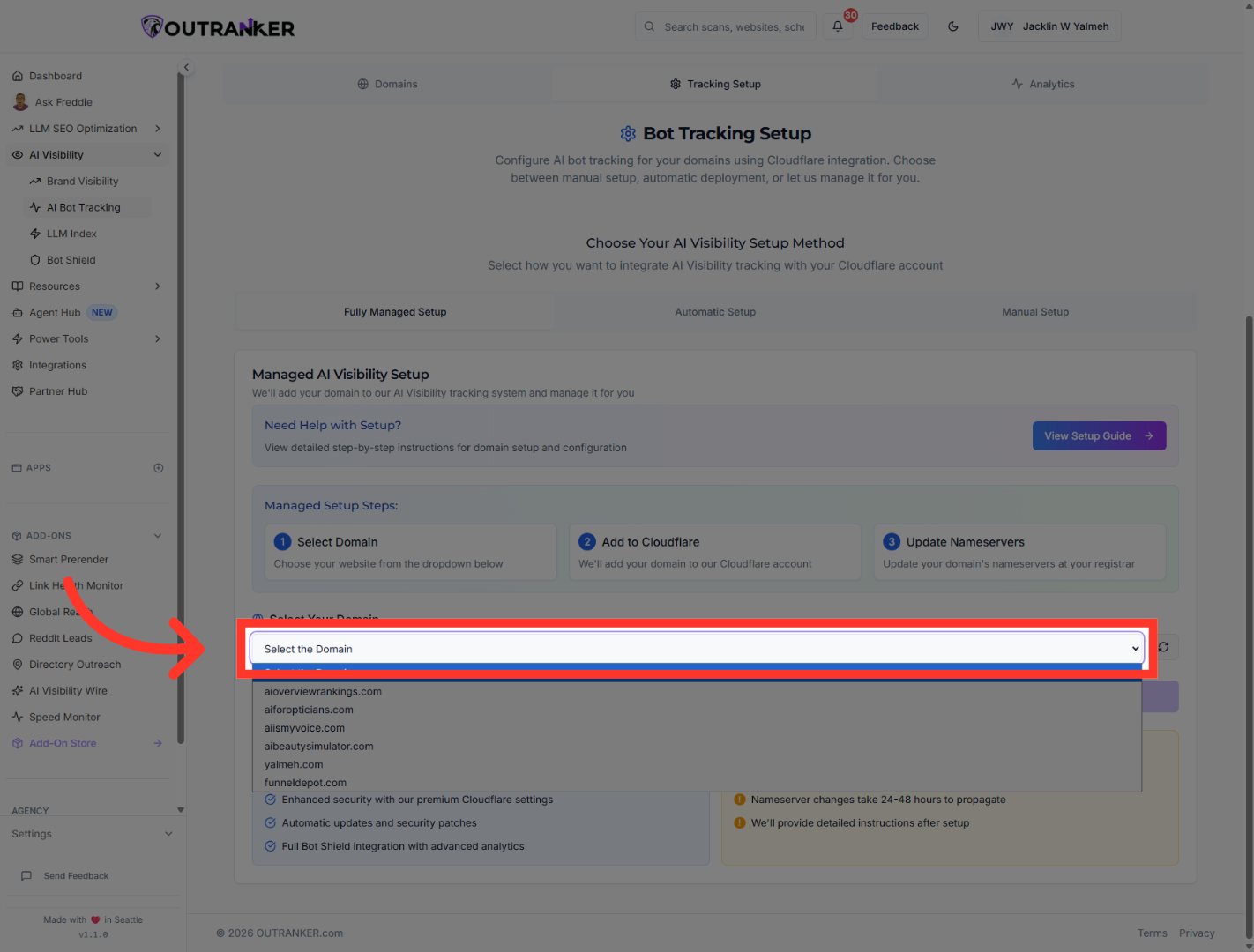Select Bot Shield in the sidebar

71,259
